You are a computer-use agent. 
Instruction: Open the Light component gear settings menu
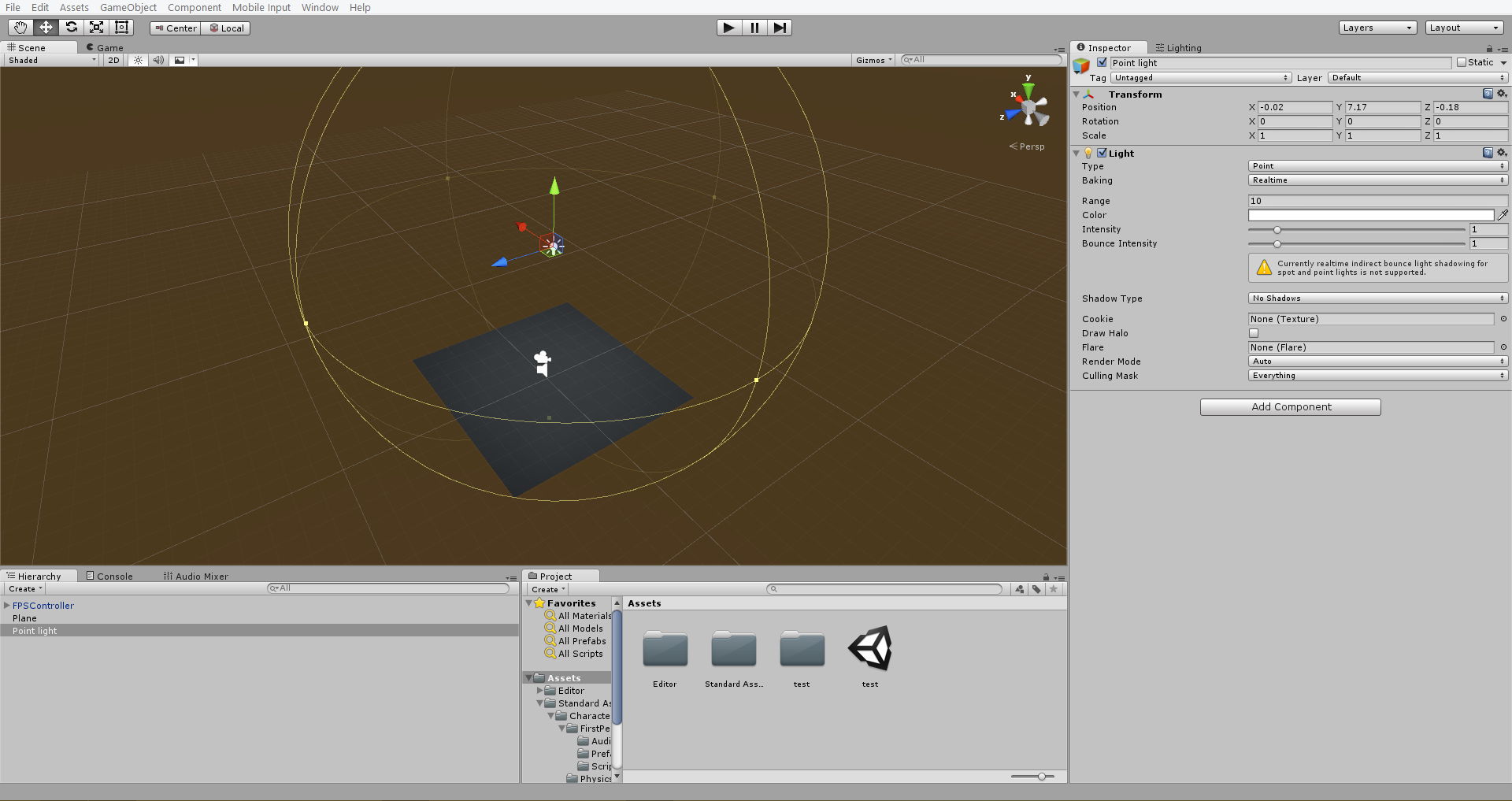[1502, 153]
